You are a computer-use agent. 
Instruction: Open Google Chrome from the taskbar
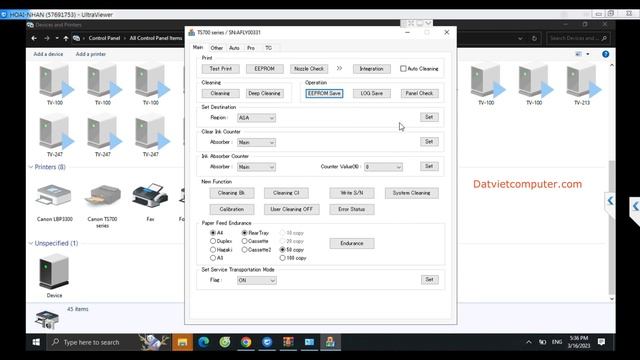point(246,342)
